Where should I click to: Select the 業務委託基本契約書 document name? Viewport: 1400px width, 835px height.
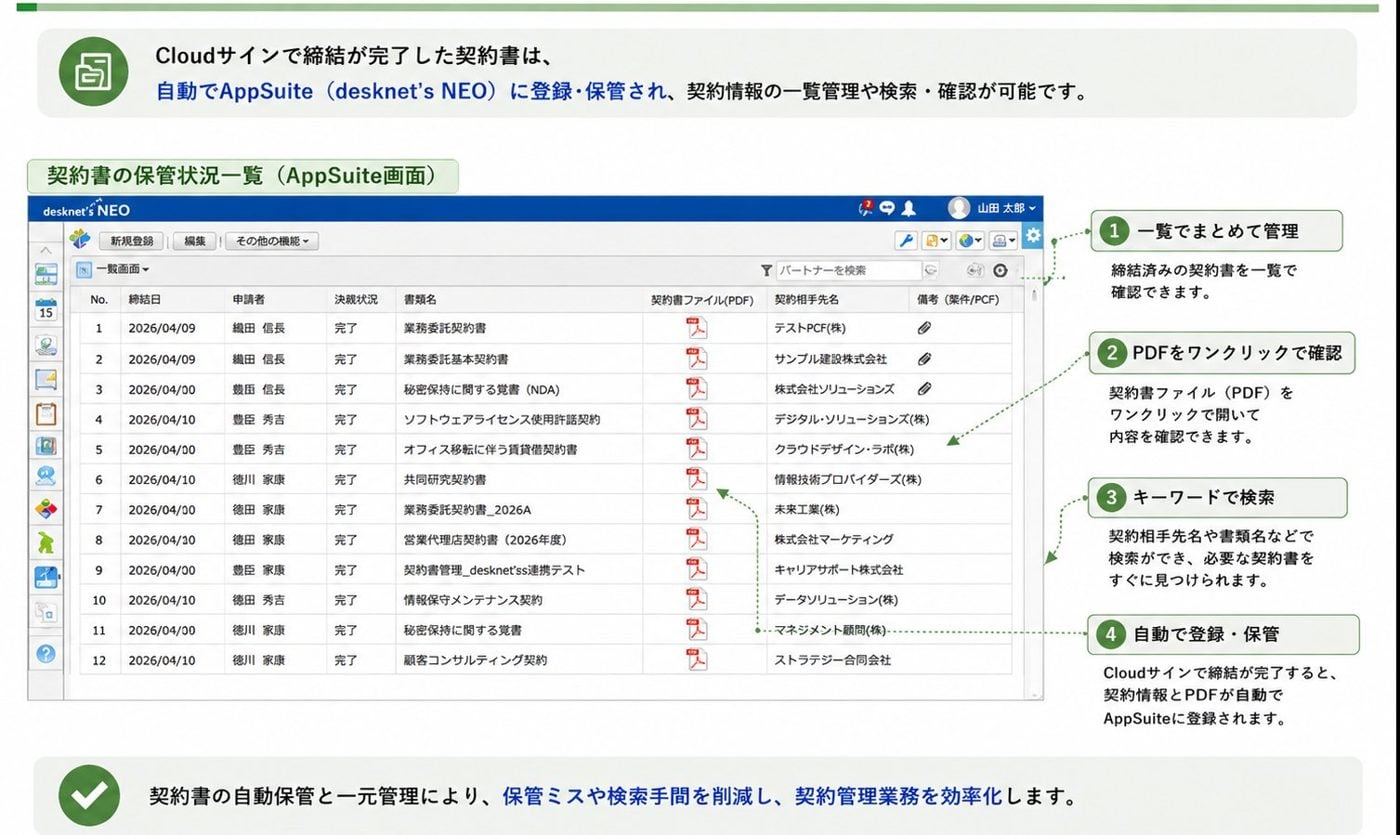click(458, 359)
